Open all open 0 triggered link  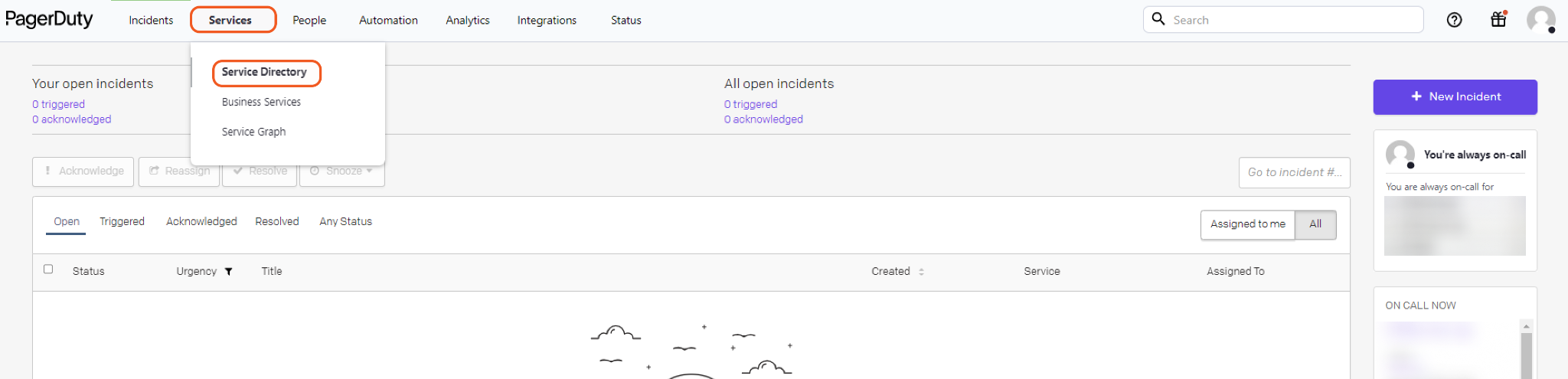(x=750, y=104)
